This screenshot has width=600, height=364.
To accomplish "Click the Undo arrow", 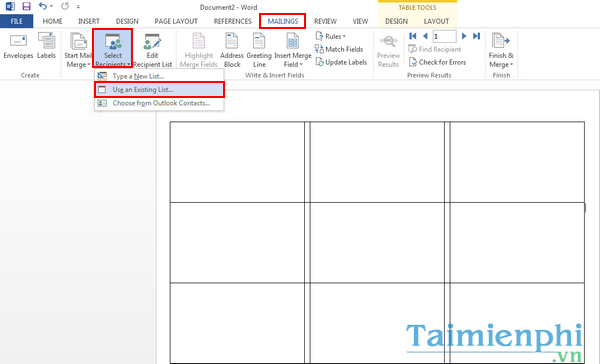I will pos(42,6).
